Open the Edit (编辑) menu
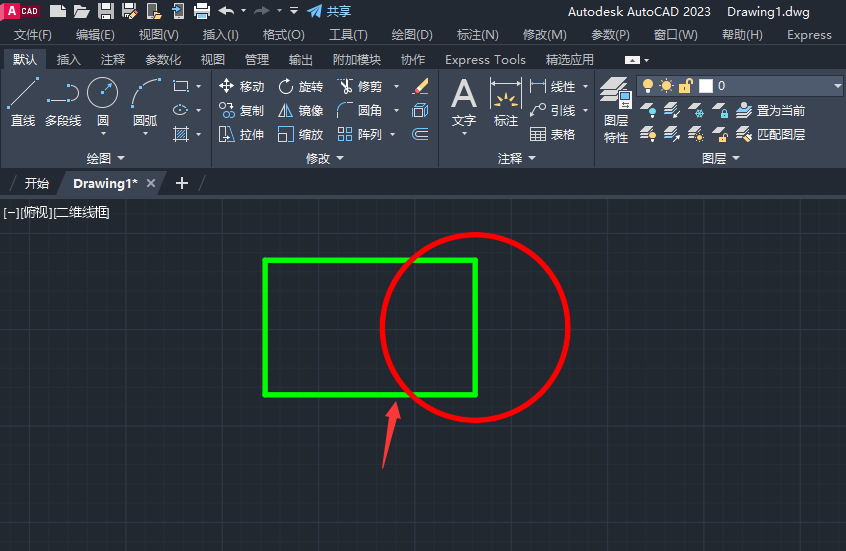The height and width of the screenshot is (551, 846). (95, 35)
